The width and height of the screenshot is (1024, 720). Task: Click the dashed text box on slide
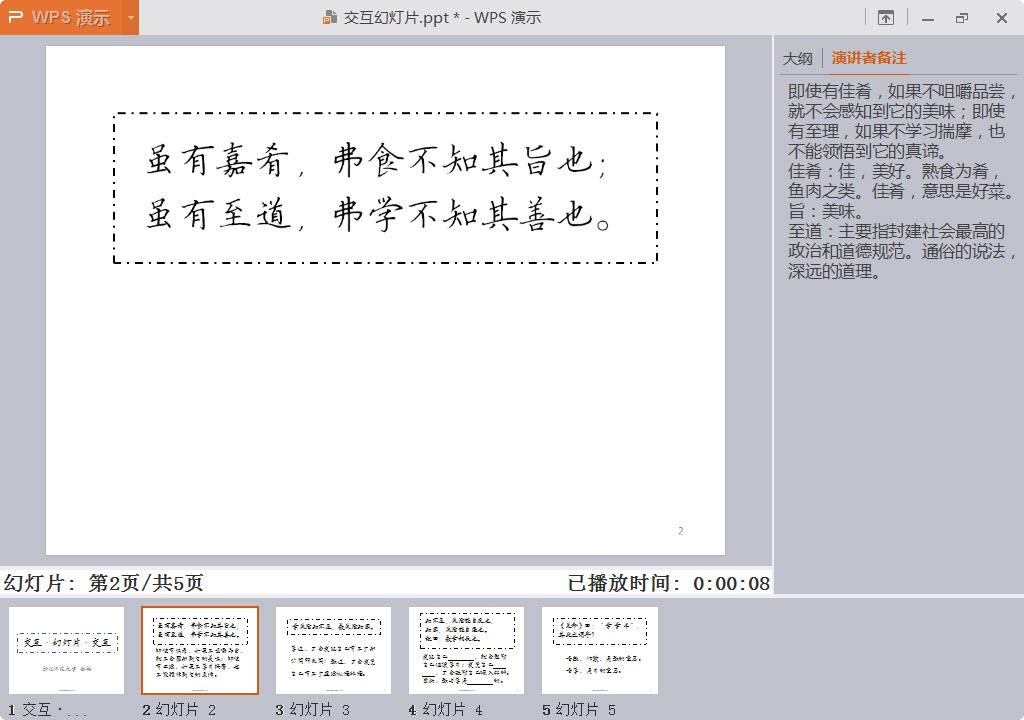[385, 188]
